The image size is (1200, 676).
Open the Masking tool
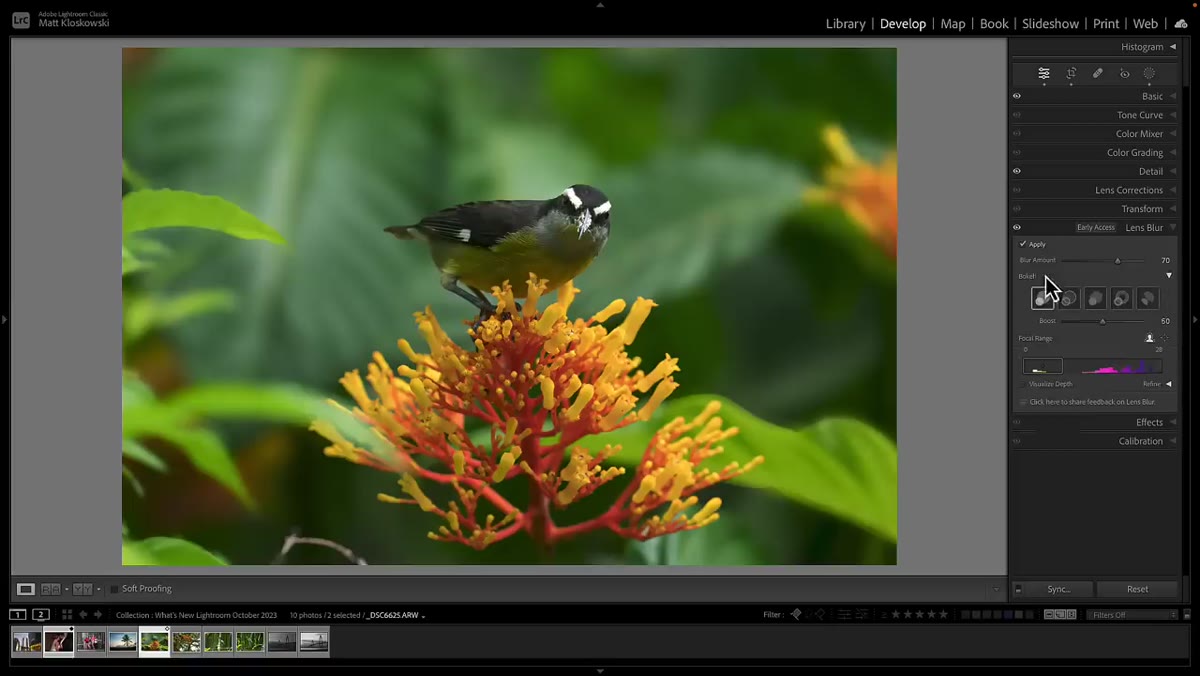pyautogui.click(x=1149, y=73)
